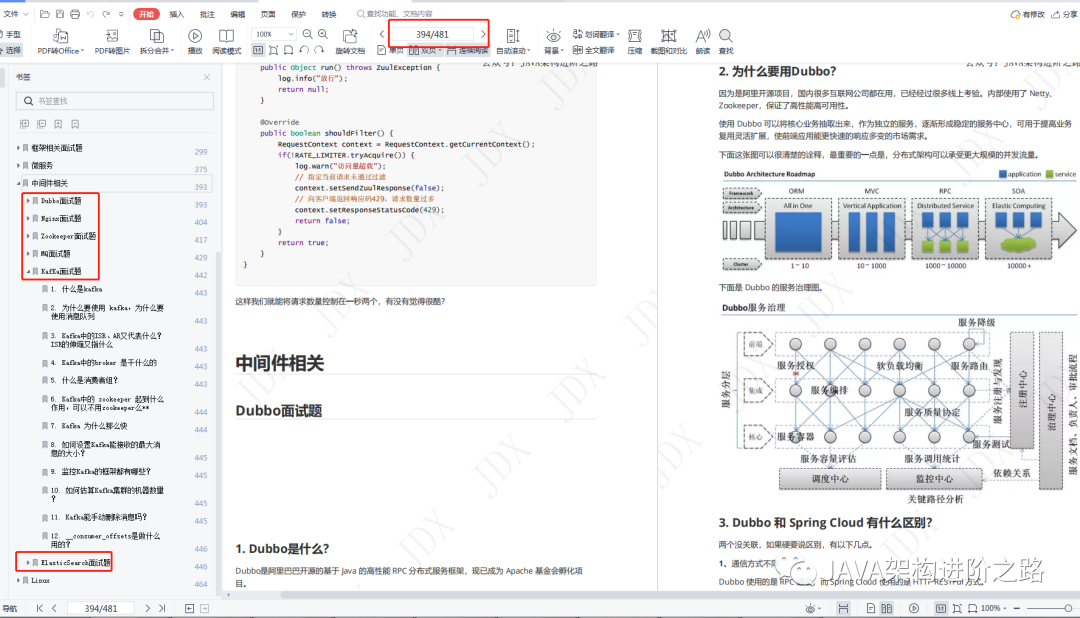Expand the 微服务 bookmark
The image size is (1080, 618).
[x=18, y=165]
